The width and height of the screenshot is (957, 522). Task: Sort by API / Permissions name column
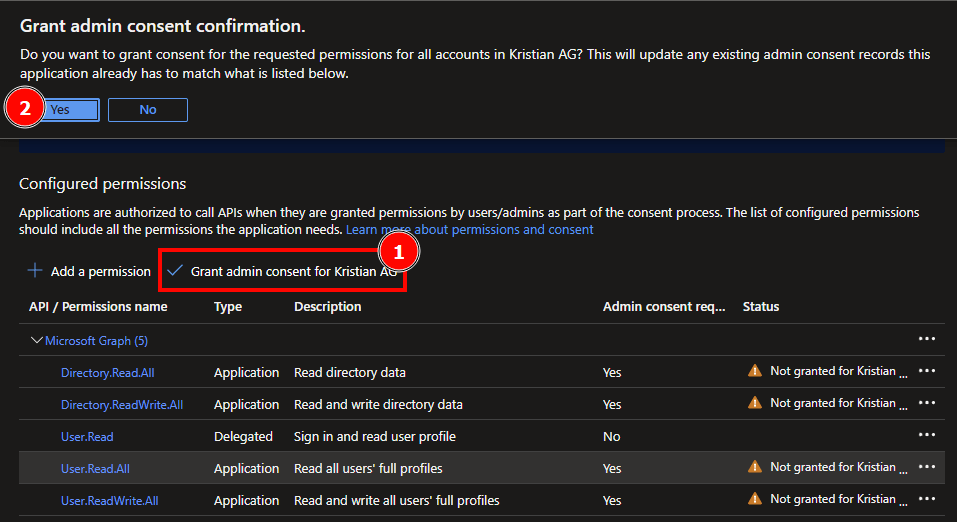click(98, 307)
